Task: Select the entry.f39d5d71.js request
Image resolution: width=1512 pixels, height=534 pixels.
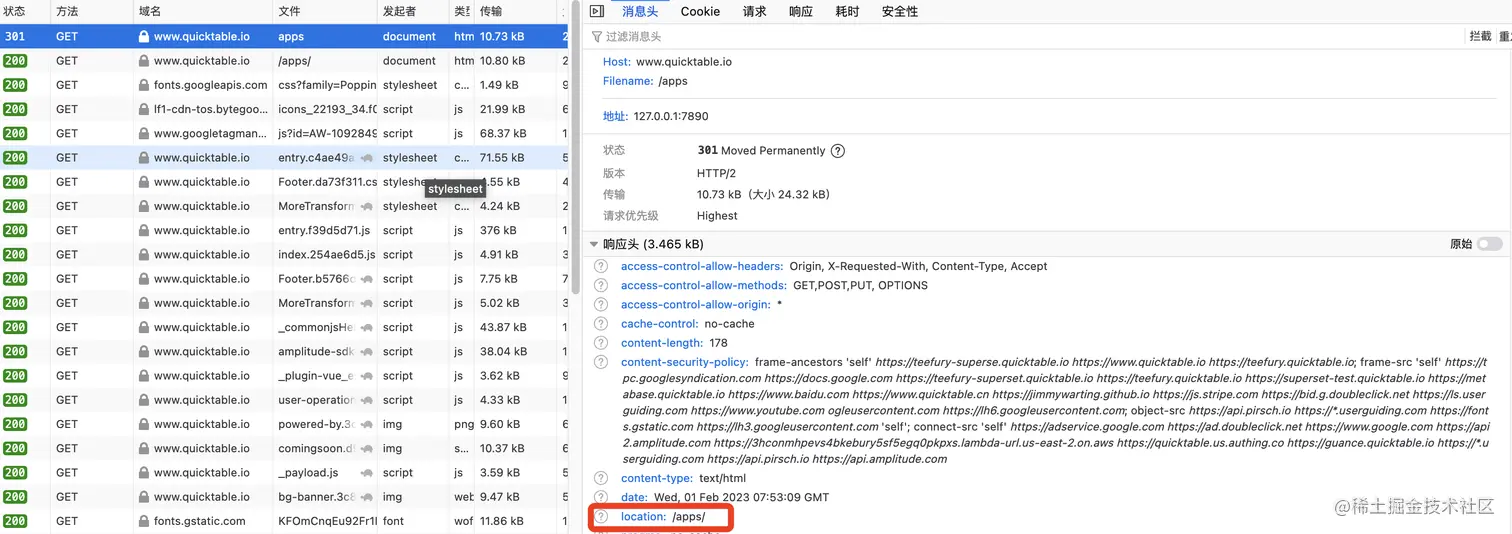Action: 284,230
